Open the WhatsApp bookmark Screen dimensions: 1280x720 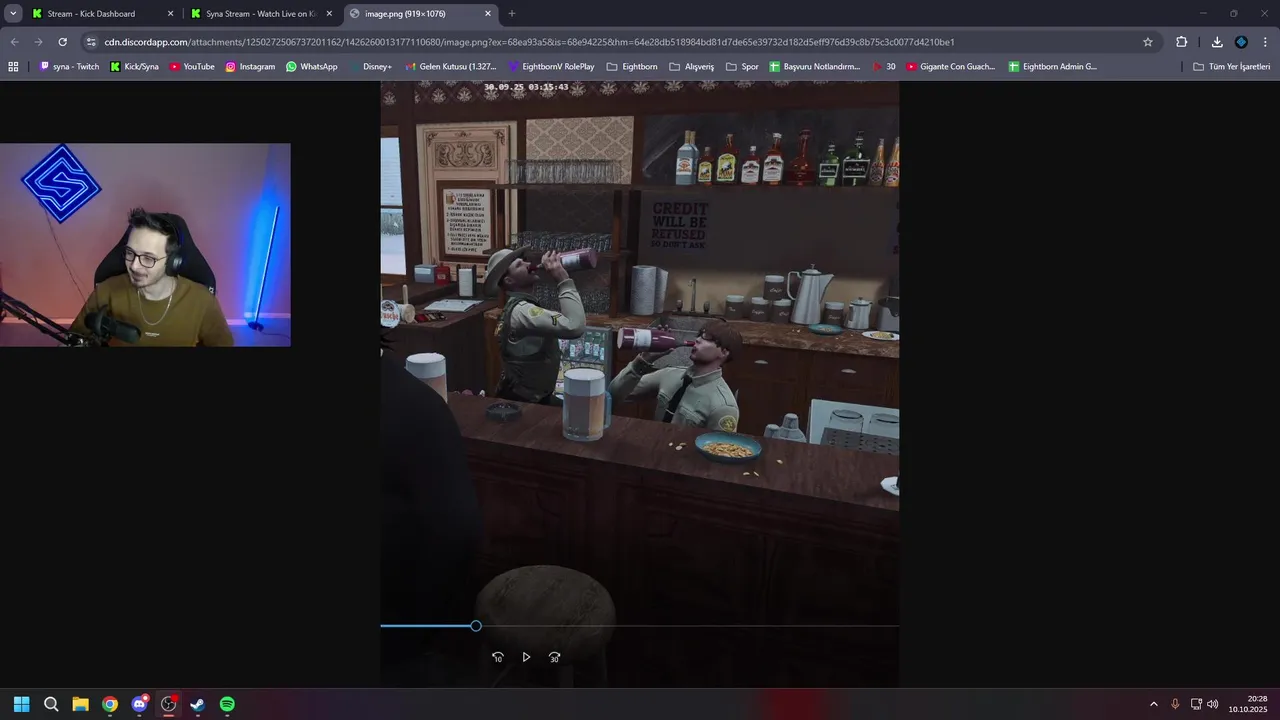point(311,67)
